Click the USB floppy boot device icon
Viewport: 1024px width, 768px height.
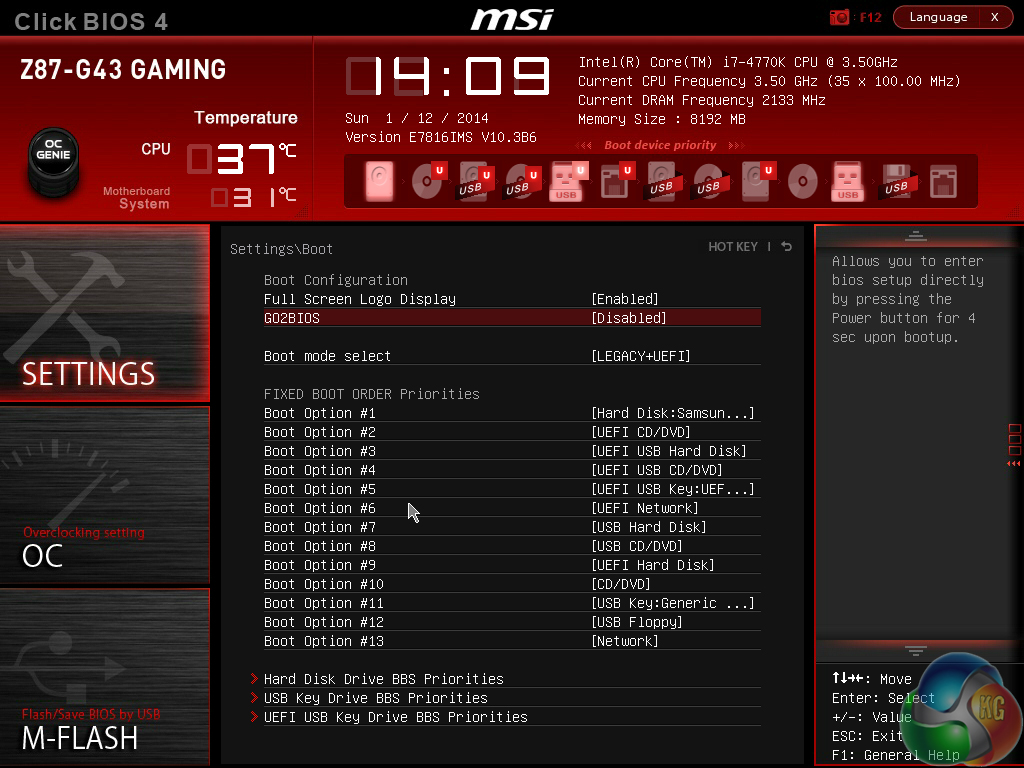[x=899, y=181]
